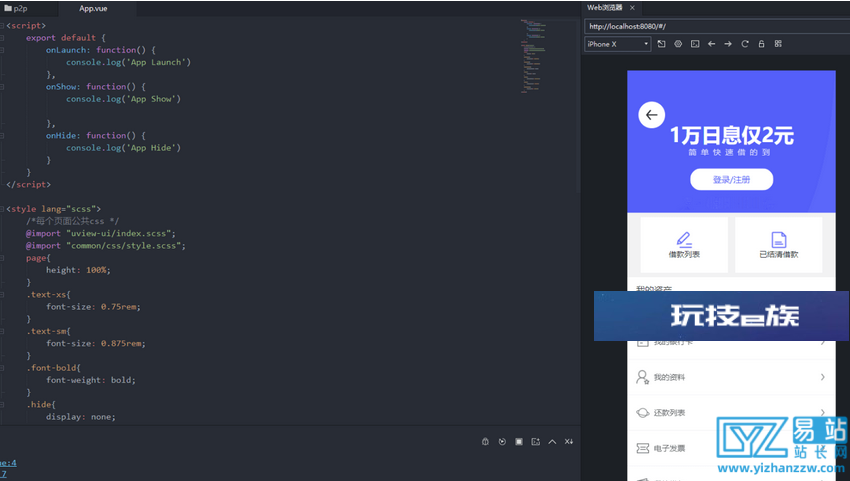This screenshot has height=481, width=850.
Task: Click the rerun icon in console toolbar
Action: pos(502,441)
